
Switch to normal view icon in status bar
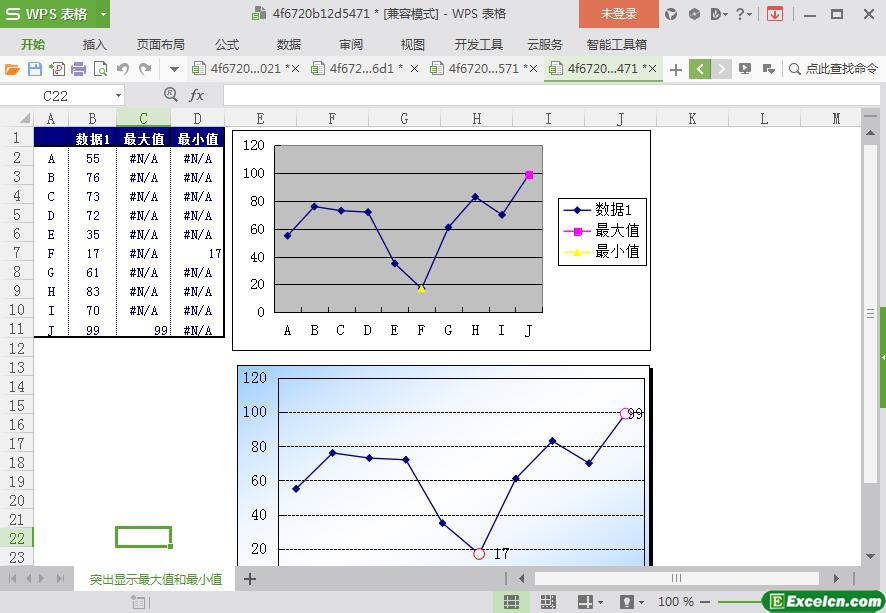(x=511, y=602)
